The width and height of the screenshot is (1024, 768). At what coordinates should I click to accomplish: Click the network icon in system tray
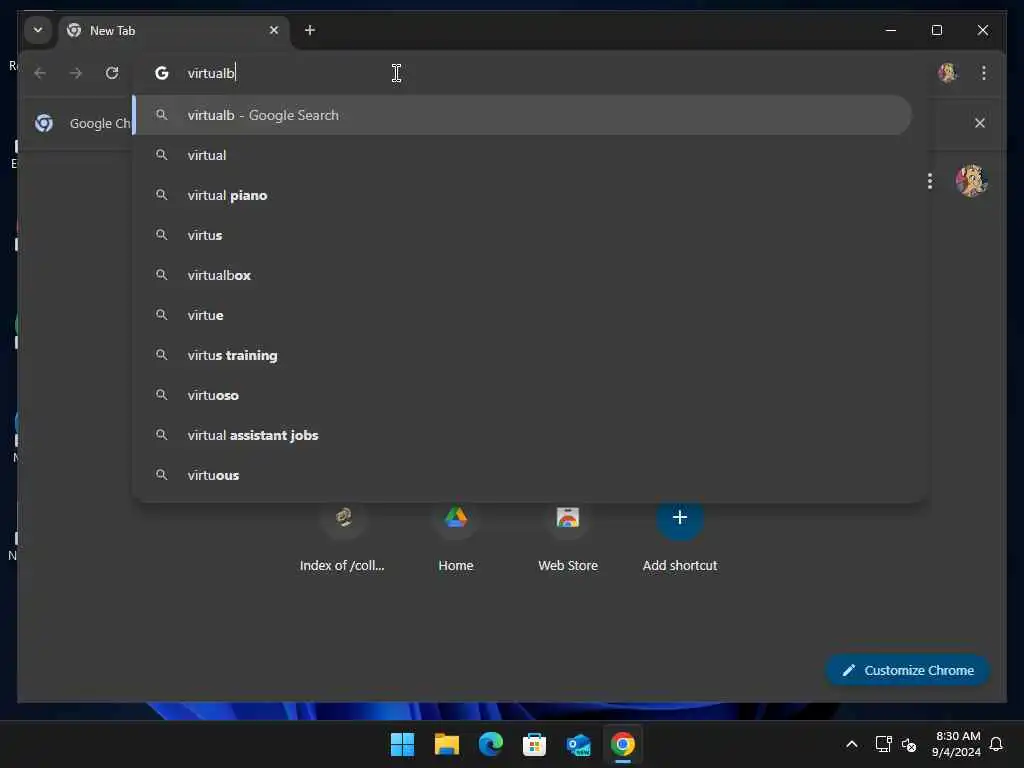pos(883,744)
